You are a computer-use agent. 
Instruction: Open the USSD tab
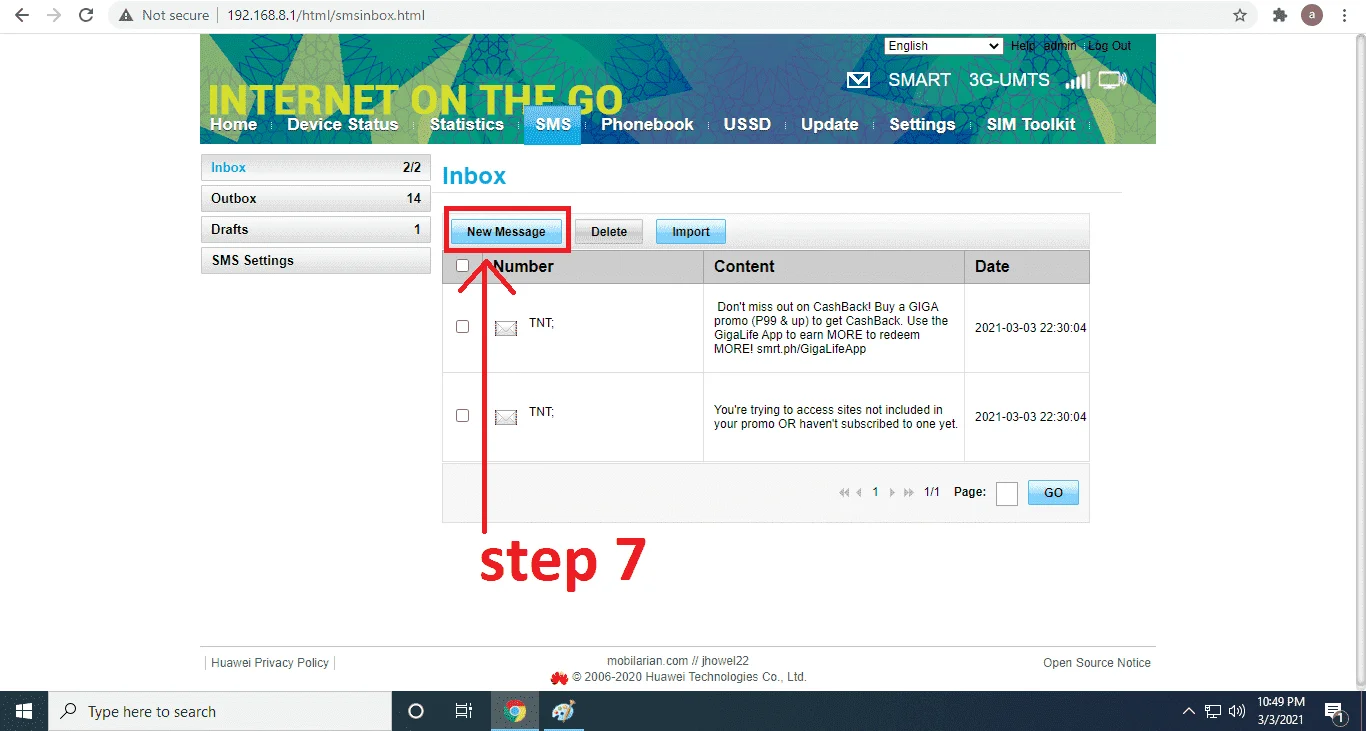(x=748, y=124)
